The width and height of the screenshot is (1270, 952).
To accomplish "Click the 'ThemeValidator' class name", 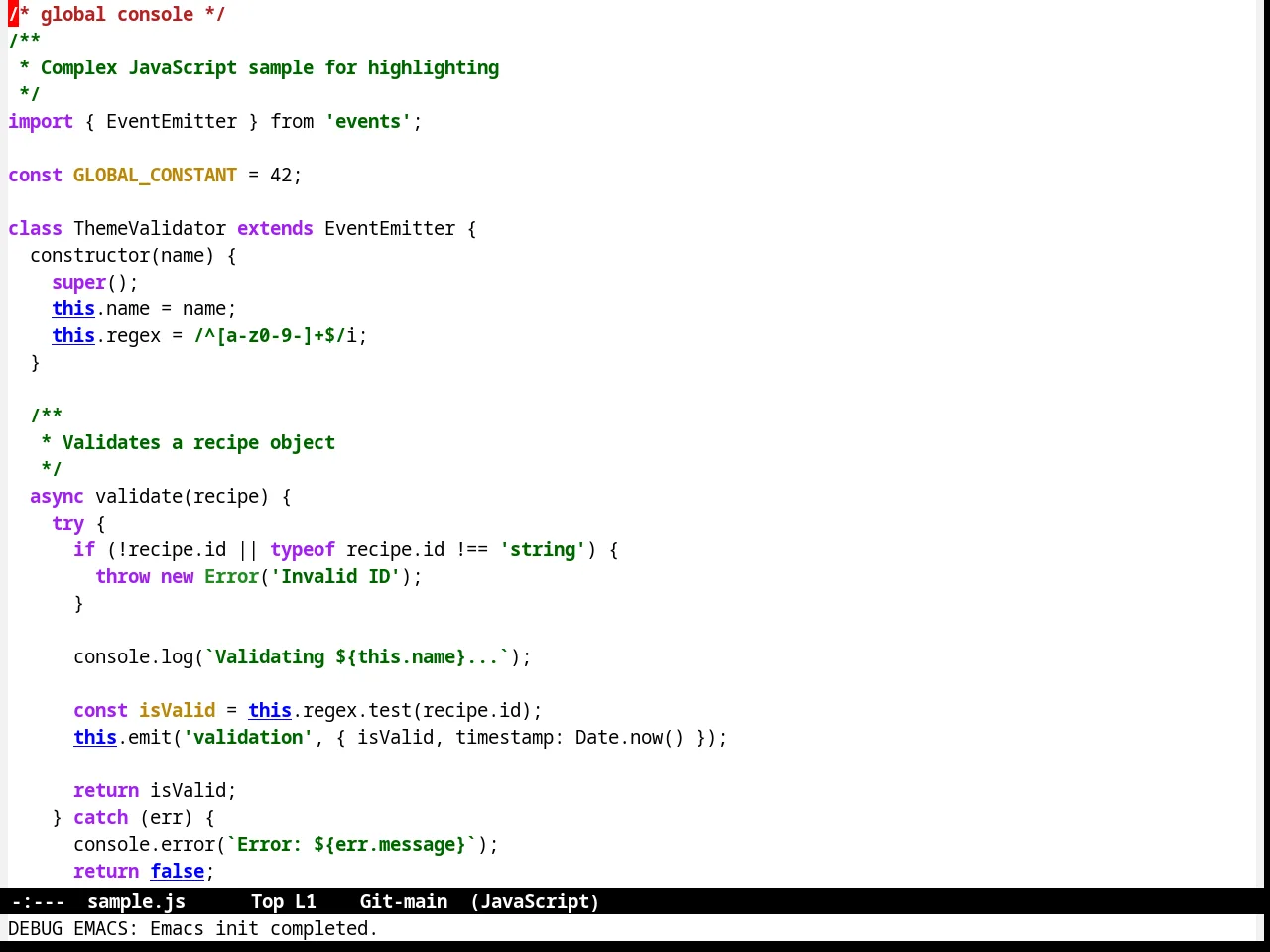I will [x=150, y=228].
